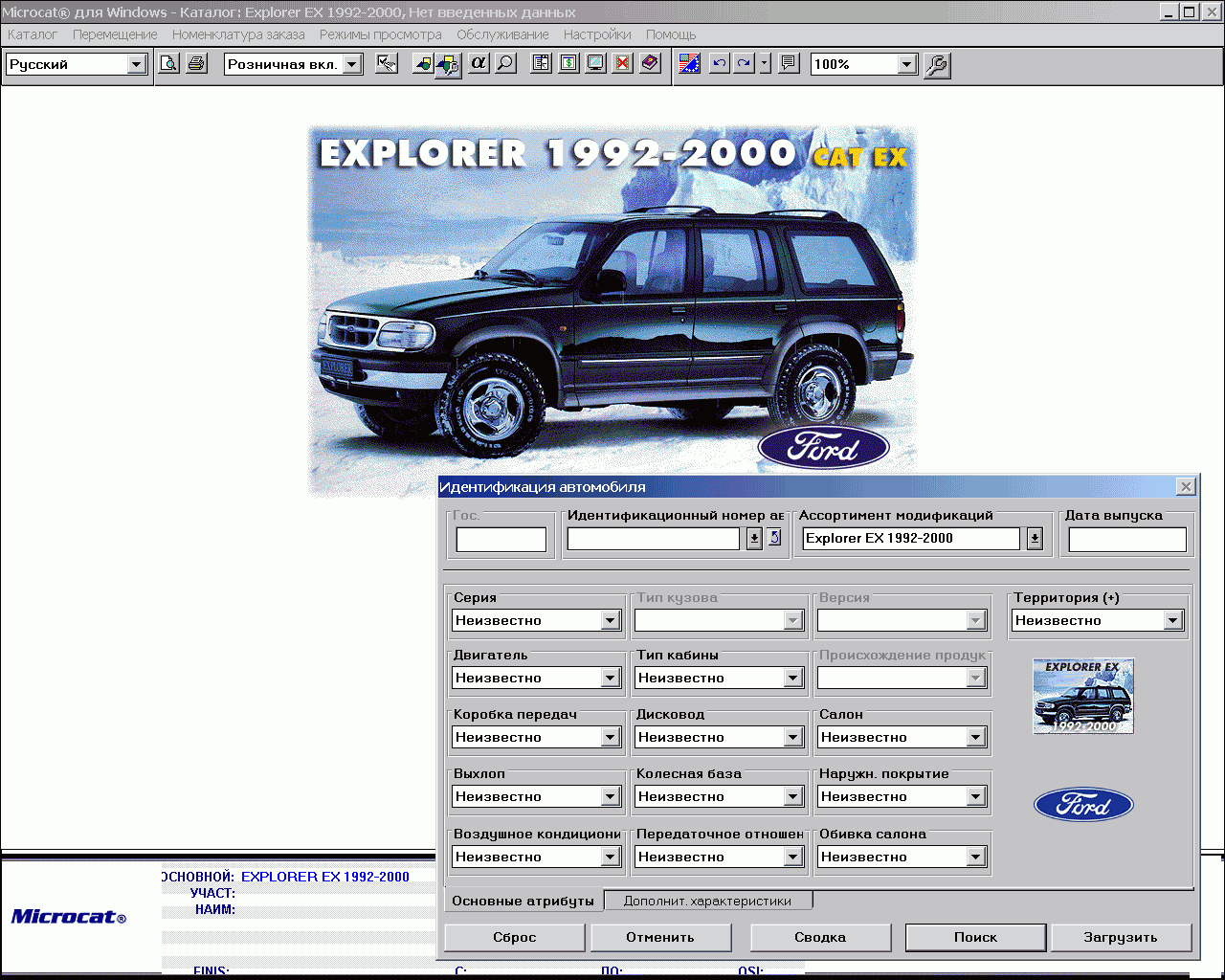Open the Настройки menu

point(597,34)
